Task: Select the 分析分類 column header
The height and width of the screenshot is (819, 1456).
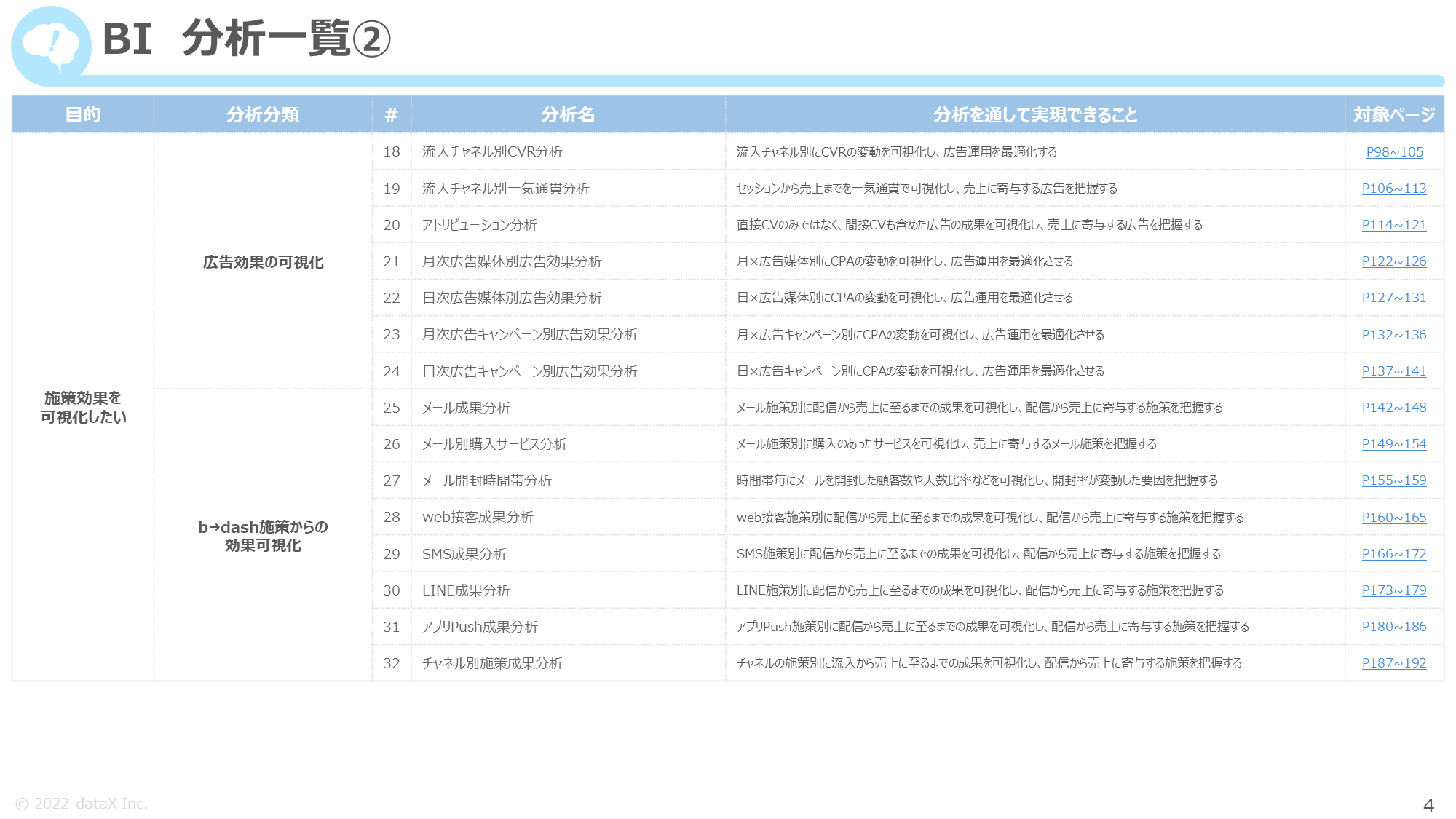Action: tap(263, 114)
